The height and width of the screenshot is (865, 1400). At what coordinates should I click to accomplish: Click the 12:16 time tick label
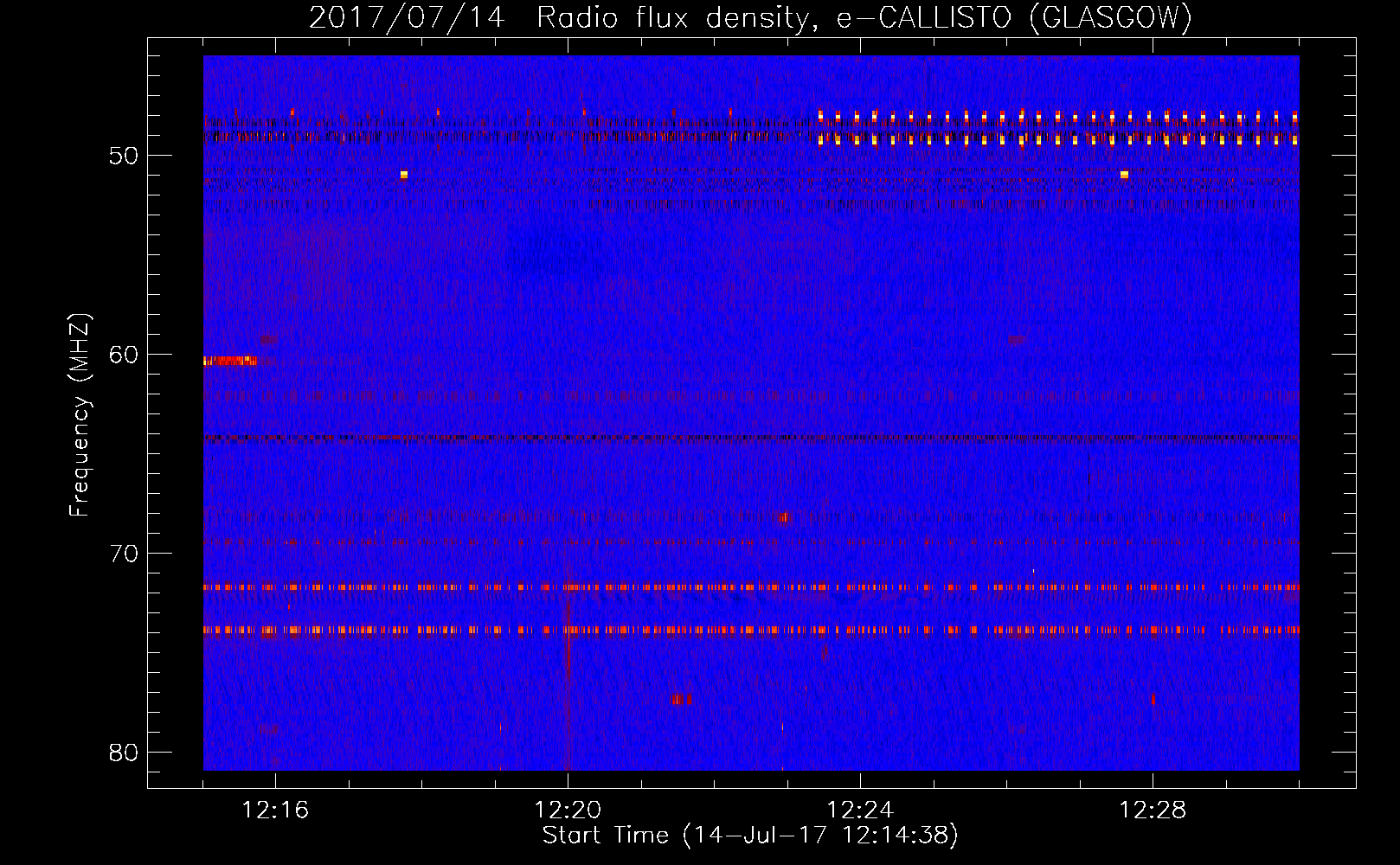[275, 811]
